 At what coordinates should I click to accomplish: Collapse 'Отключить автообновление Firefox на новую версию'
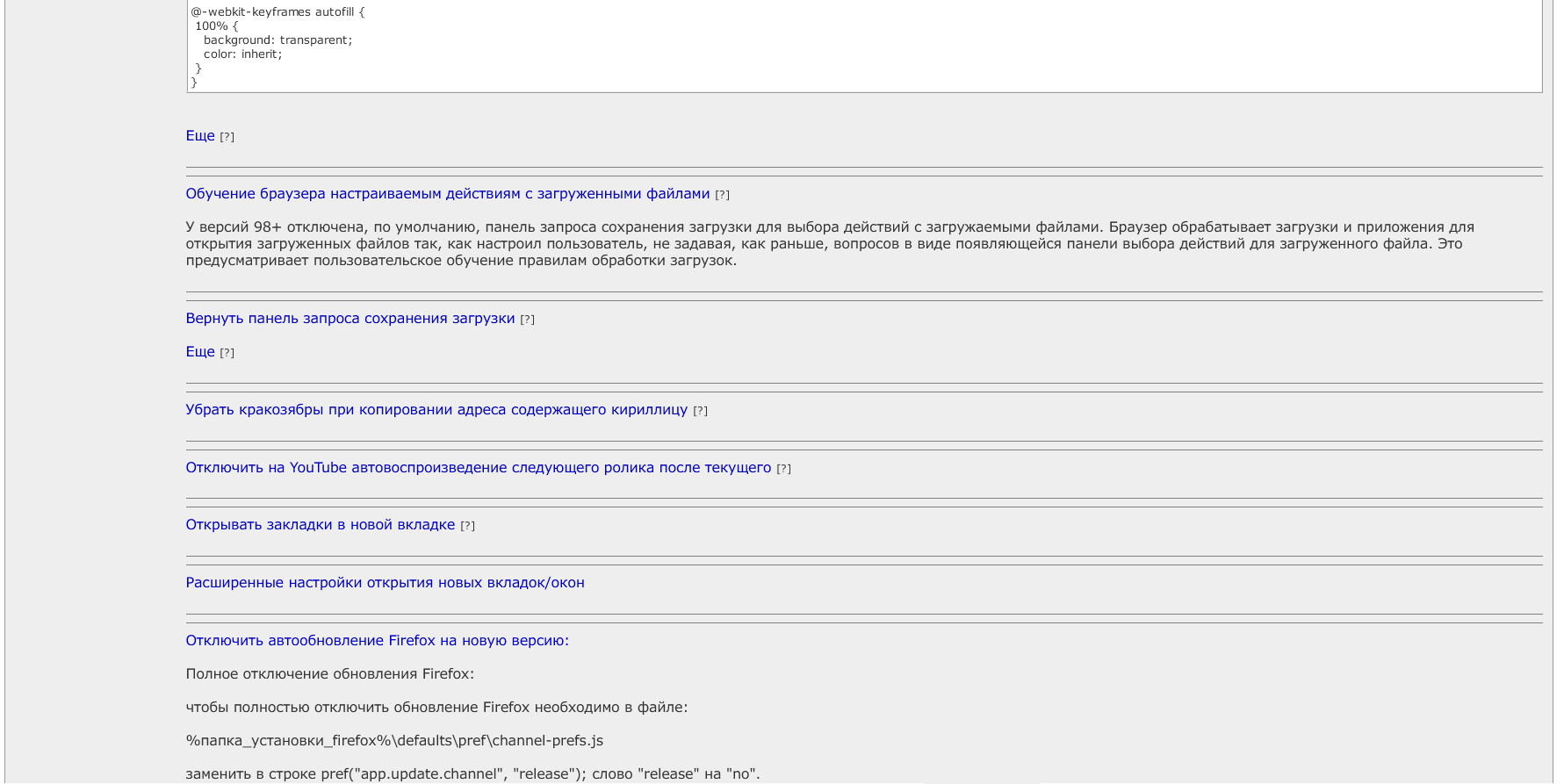click(378, 641)
